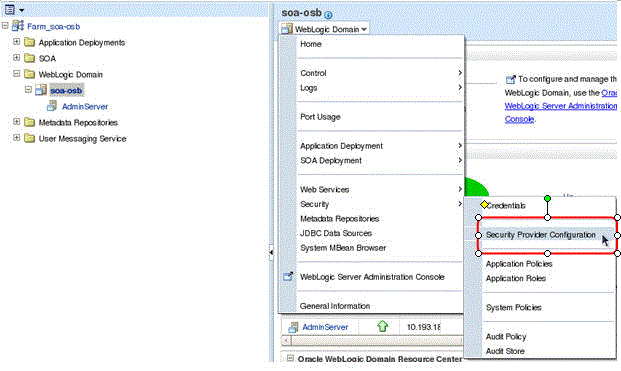Click the User Messaging Service tree label
This screenshot has width=621, height=371.
[x=82, y=139]
